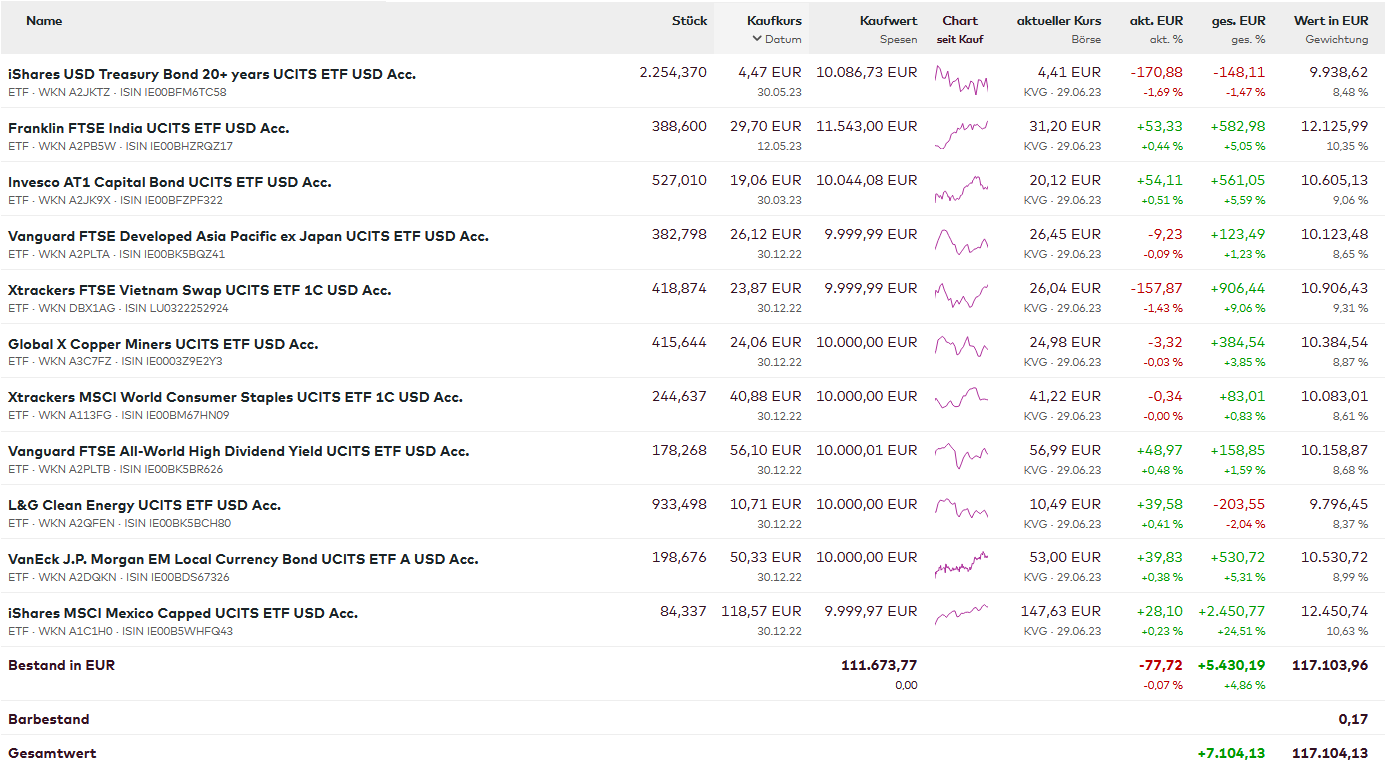Click the Datum sort chevron in header

758,40
